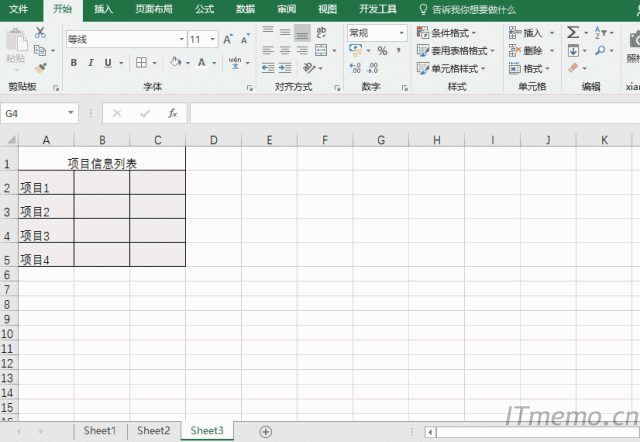Screen dimensions: 640x442
Task: Select the Format Painter brush
Action: [40, 68]
